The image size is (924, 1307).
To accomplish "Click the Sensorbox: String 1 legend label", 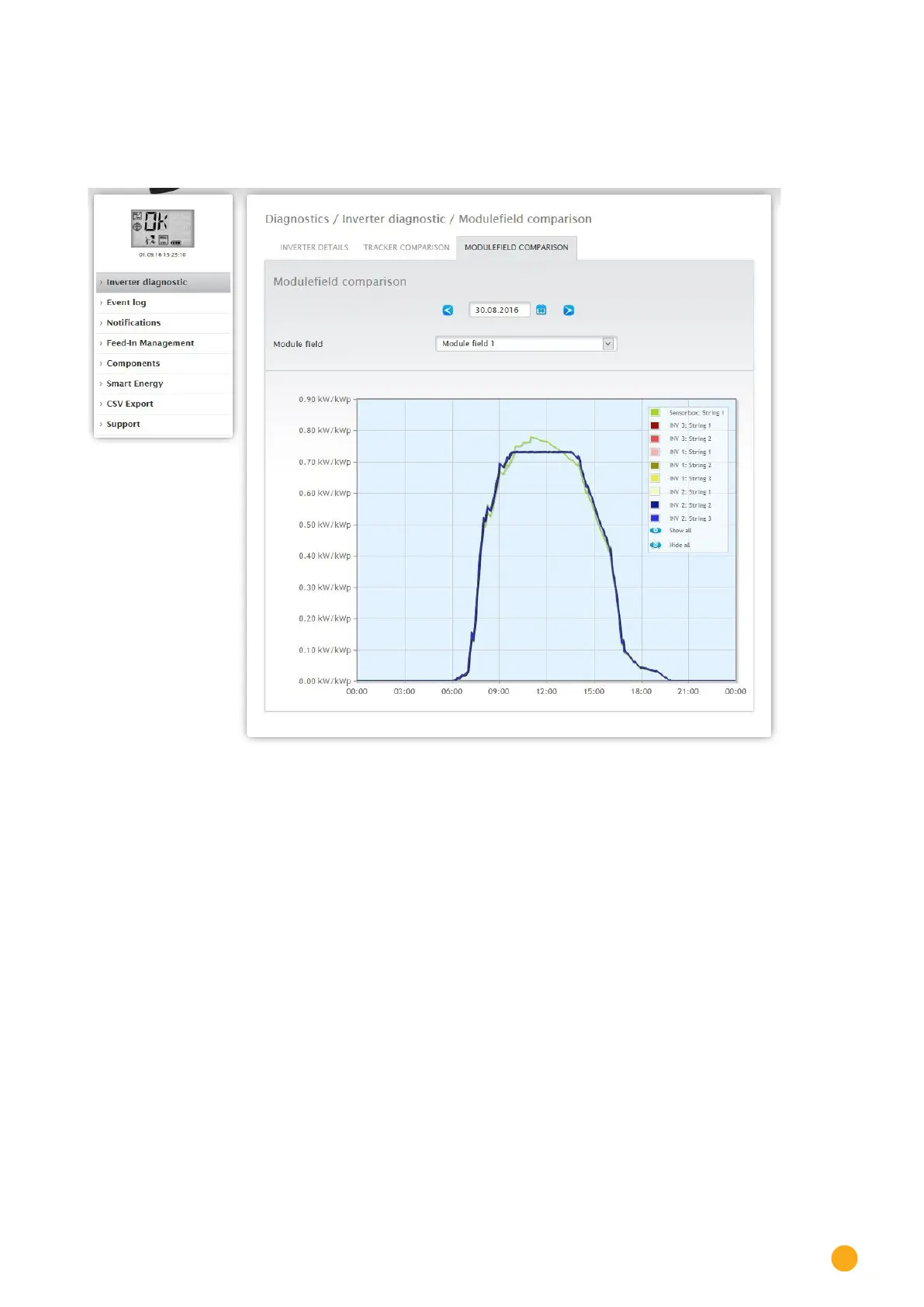I will (697, 413).
